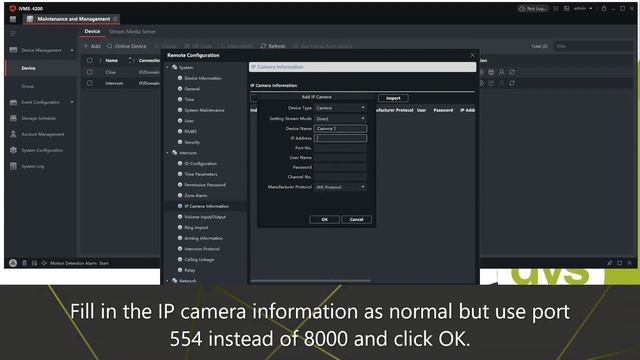Image resolution: width=640 pixels, height=360 pixels.
Task: Close the Remote Configuration window
Action: [x=472, y=55]
